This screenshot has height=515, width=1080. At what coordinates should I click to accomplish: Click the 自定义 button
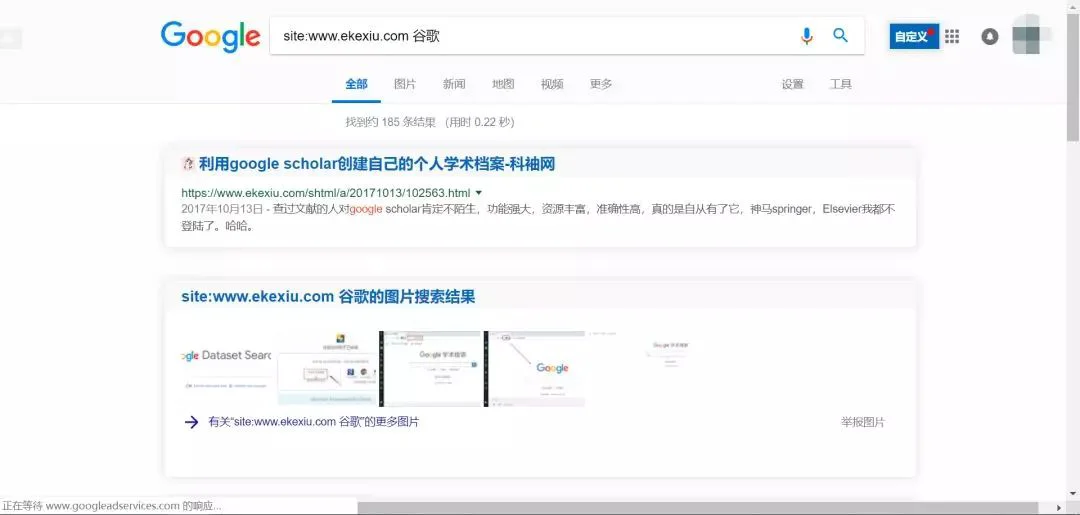point(914,36)
